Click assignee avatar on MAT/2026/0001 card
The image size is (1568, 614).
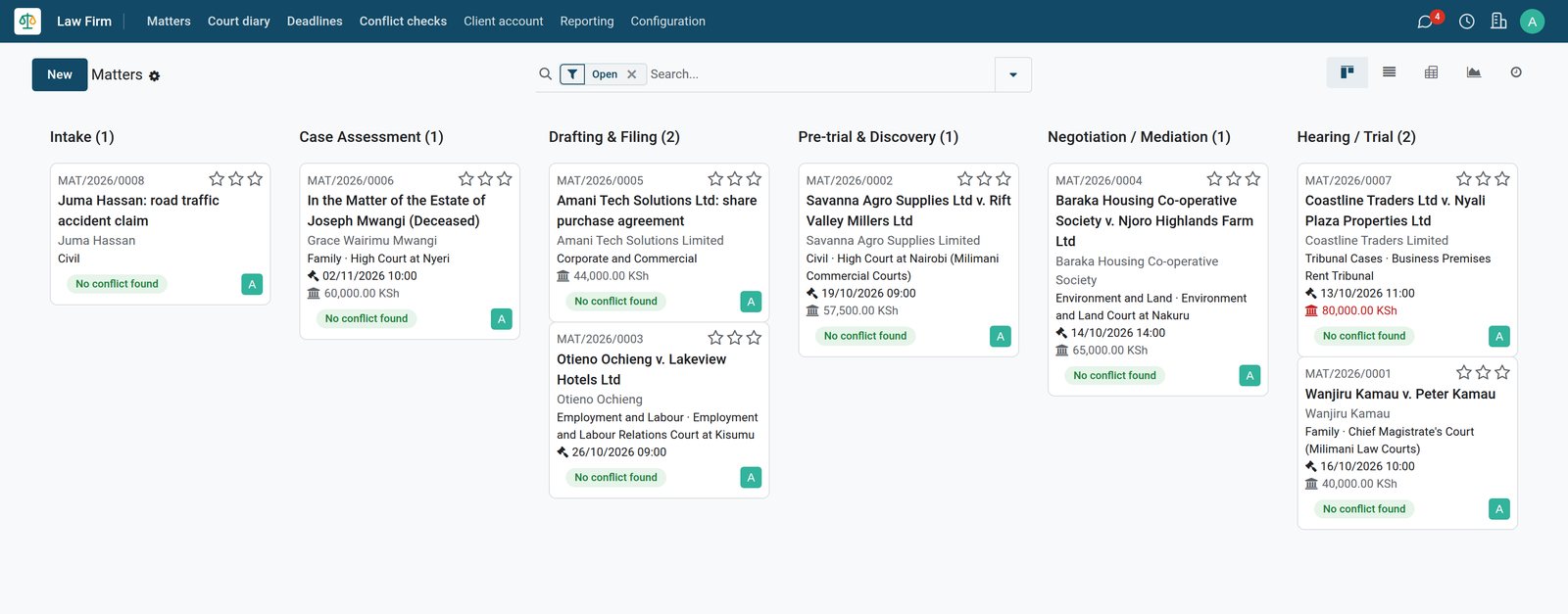point(1499,509)
